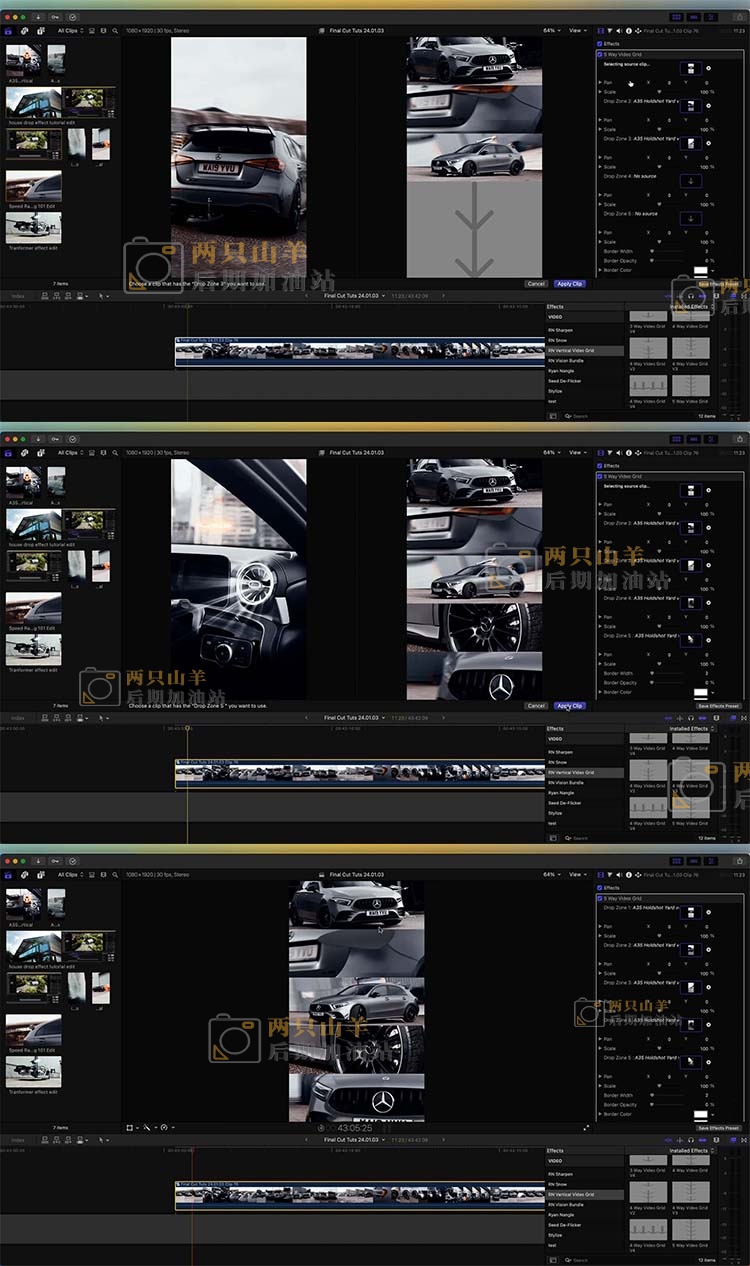Expand the View menu in the middle window viewer
750x1266 pixels.
click(577, 452)
